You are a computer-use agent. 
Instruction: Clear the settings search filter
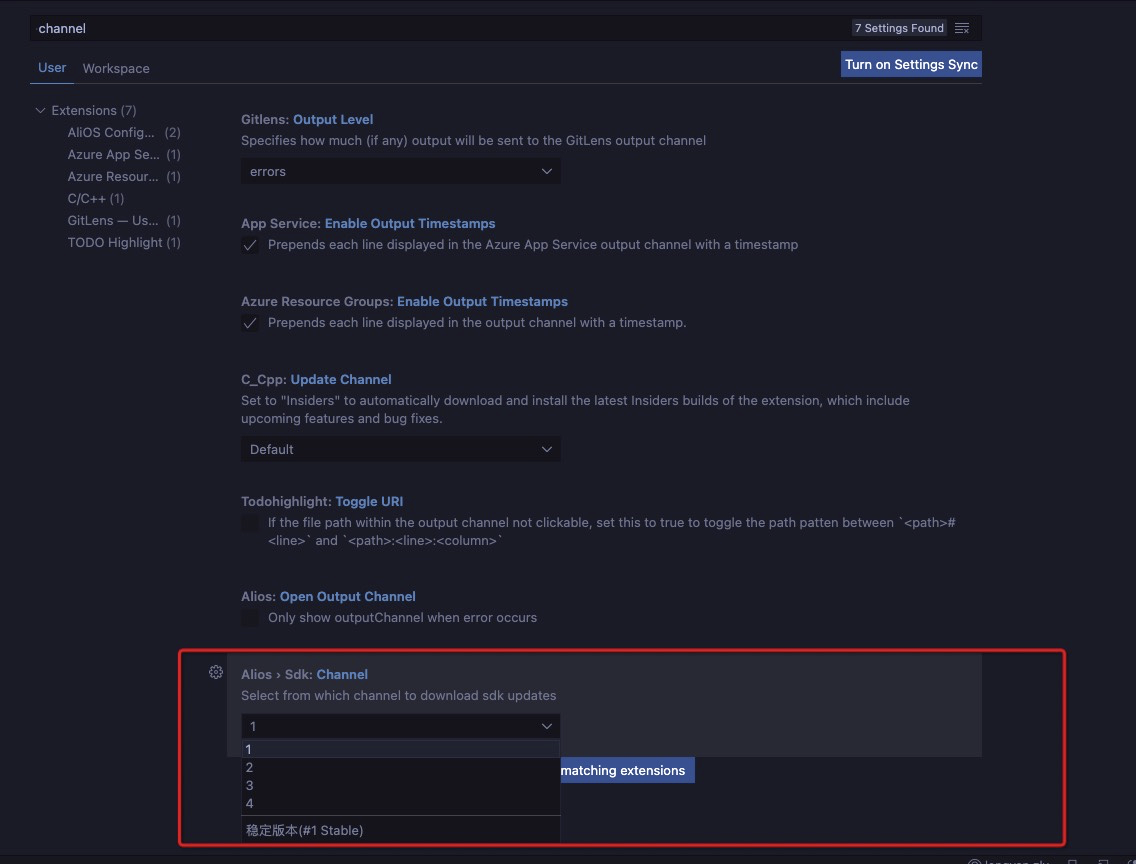click(962, 28)
